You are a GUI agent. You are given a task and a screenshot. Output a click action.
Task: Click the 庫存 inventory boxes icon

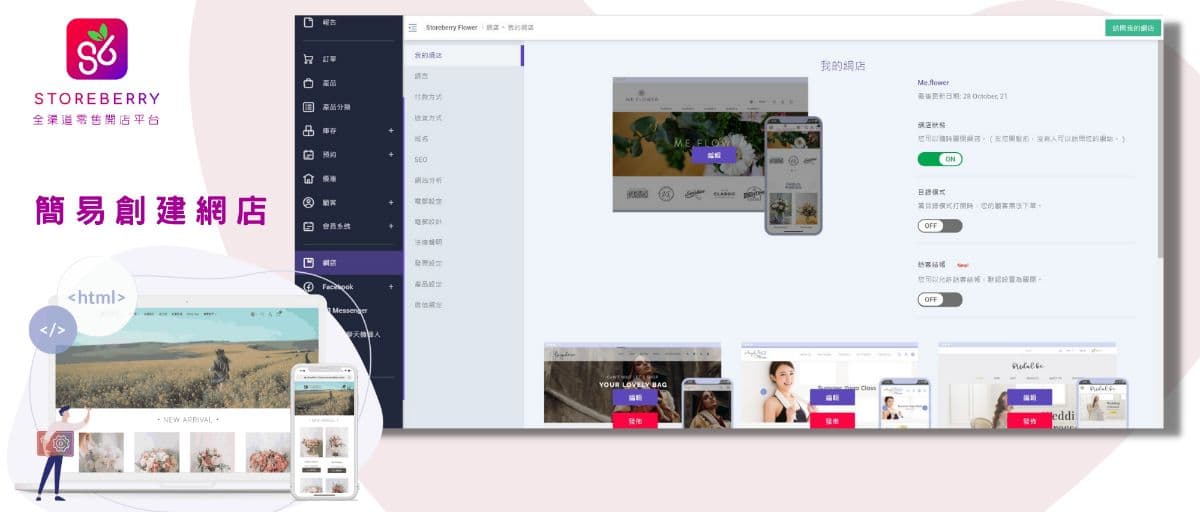pyautogui.click(x=308, y=131)
